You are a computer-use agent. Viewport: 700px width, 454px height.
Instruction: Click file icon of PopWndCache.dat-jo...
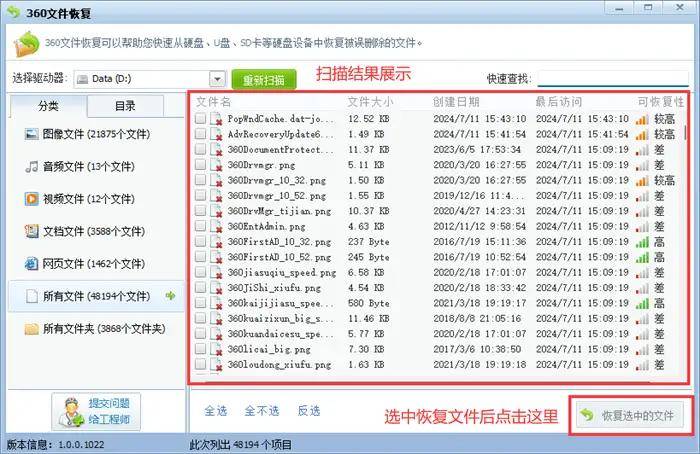217,120
